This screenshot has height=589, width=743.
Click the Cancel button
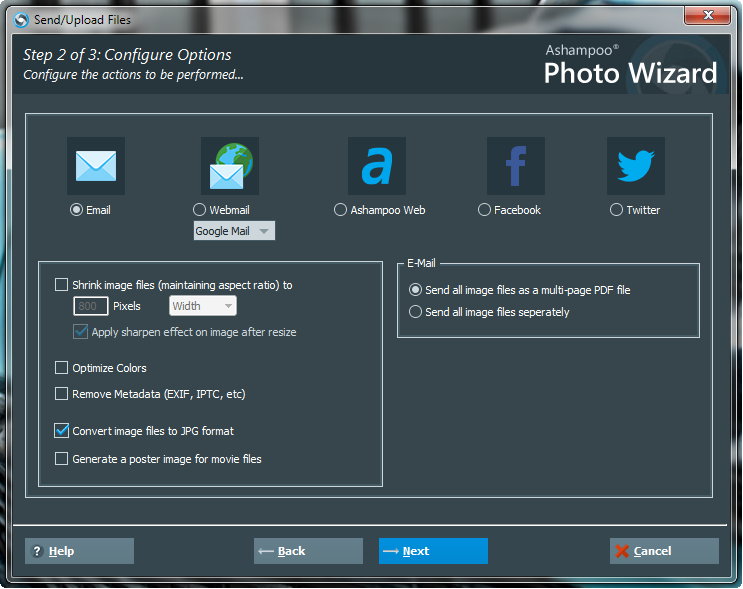point(664,551)
